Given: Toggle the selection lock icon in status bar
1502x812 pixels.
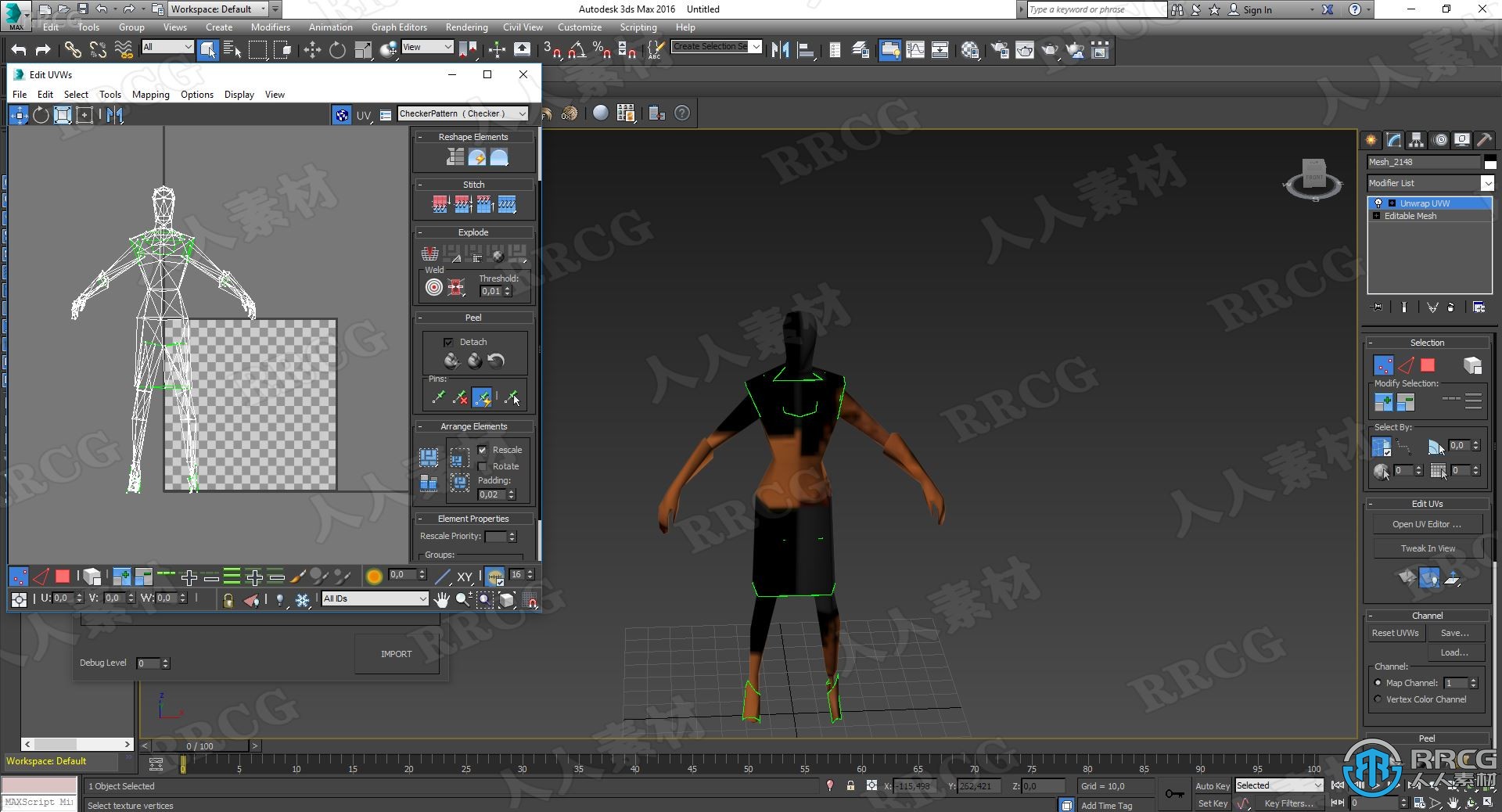Looking at the screenshot, I should coord(850,785).
